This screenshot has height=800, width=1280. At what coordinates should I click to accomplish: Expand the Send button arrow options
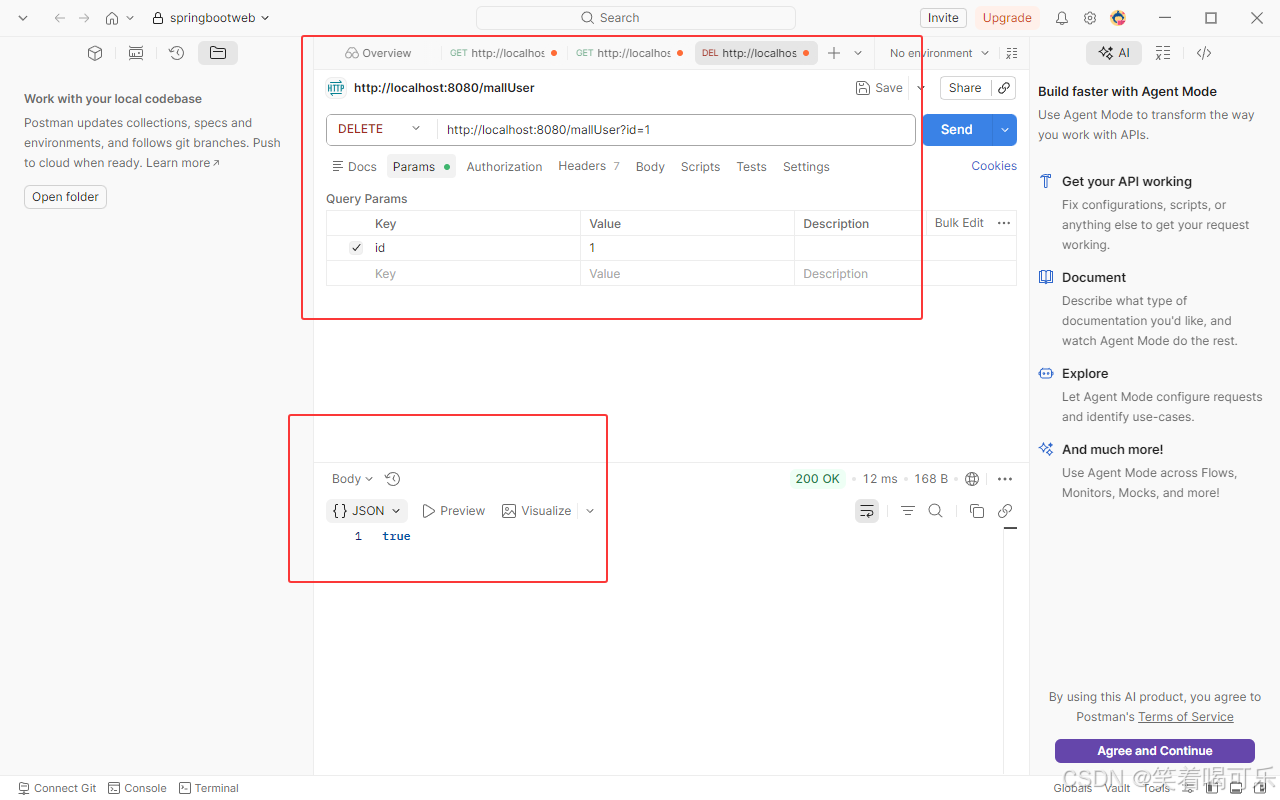1005,130
